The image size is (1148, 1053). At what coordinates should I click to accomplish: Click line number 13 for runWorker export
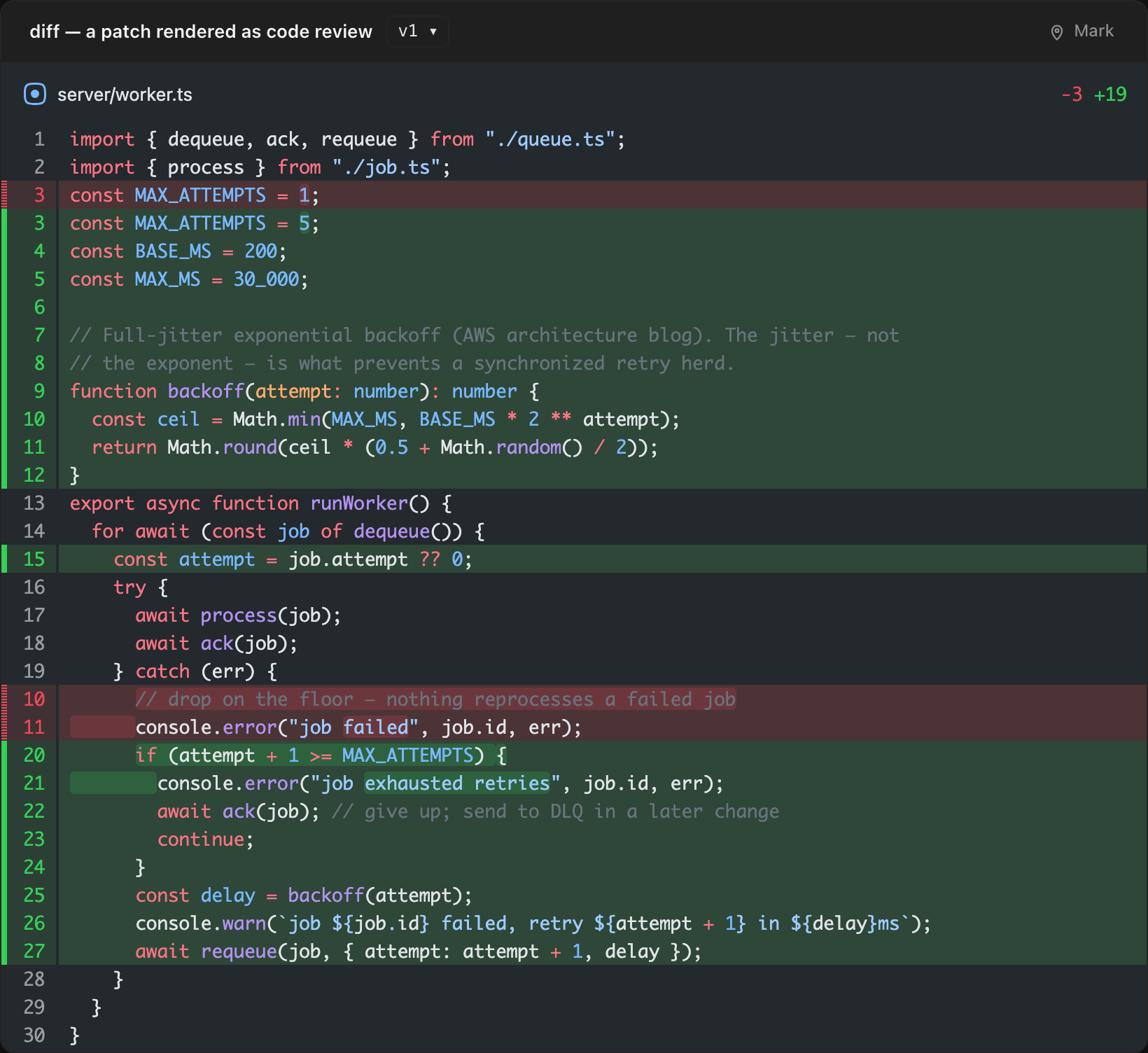[34, 503]
